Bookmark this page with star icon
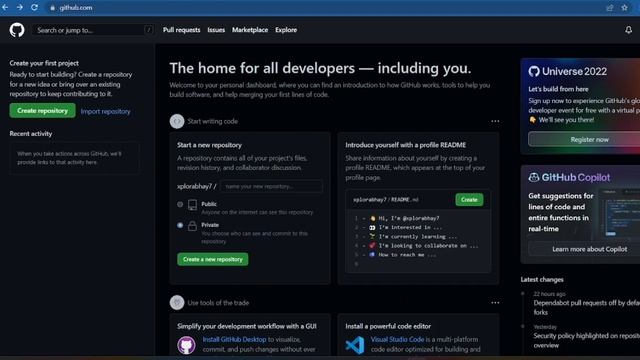 [x=624, y=8]
